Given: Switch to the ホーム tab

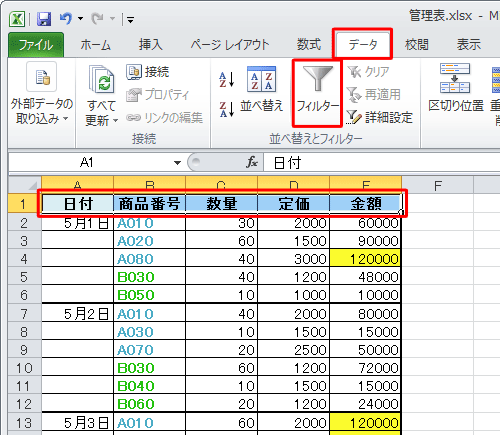Looking at the screenshot, I should click(x=95, y=45).
